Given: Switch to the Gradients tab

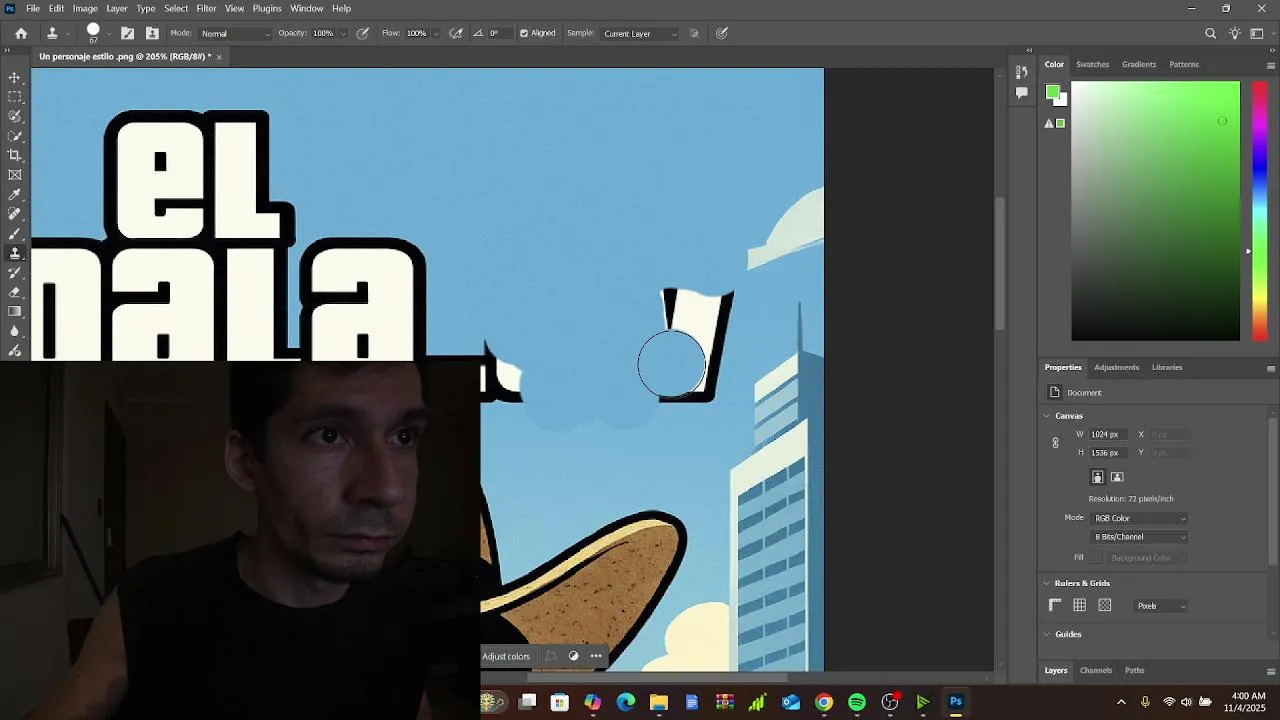Looking at the screenshot, I should (1139, 64).
